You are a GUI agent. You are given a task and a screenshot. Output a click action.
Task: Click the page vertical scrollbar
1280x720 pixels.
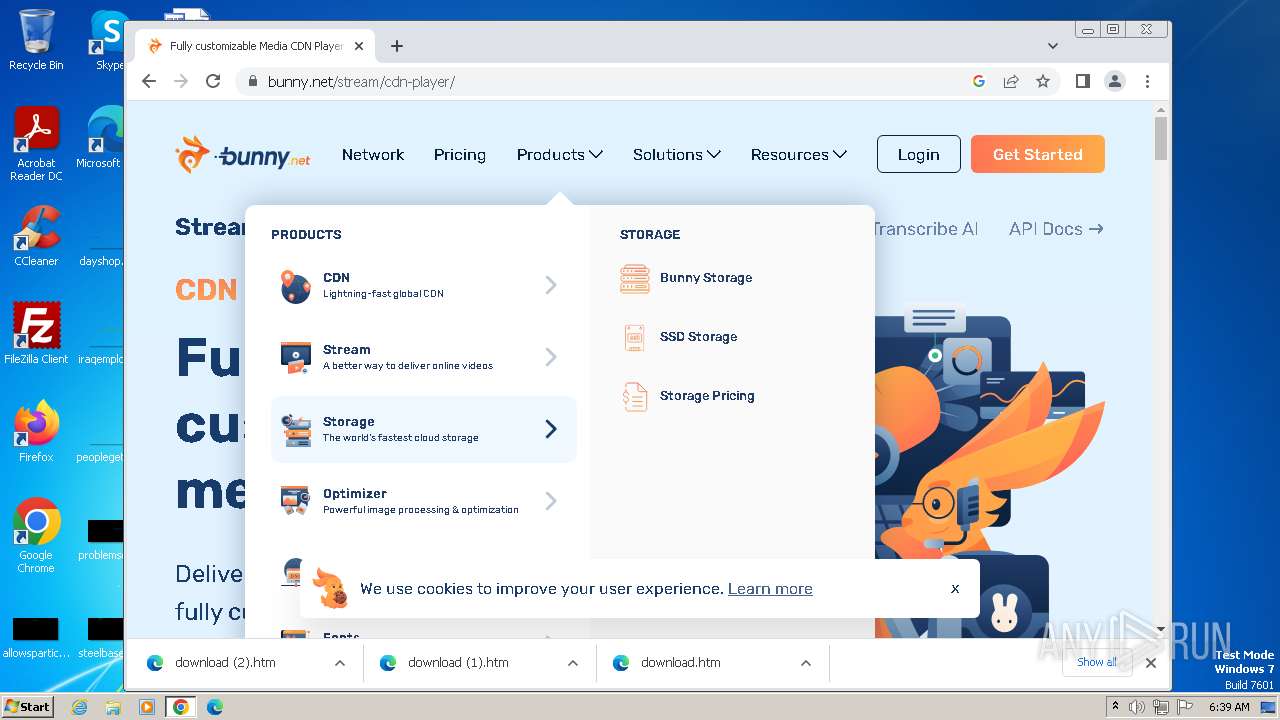point(1161,138)
